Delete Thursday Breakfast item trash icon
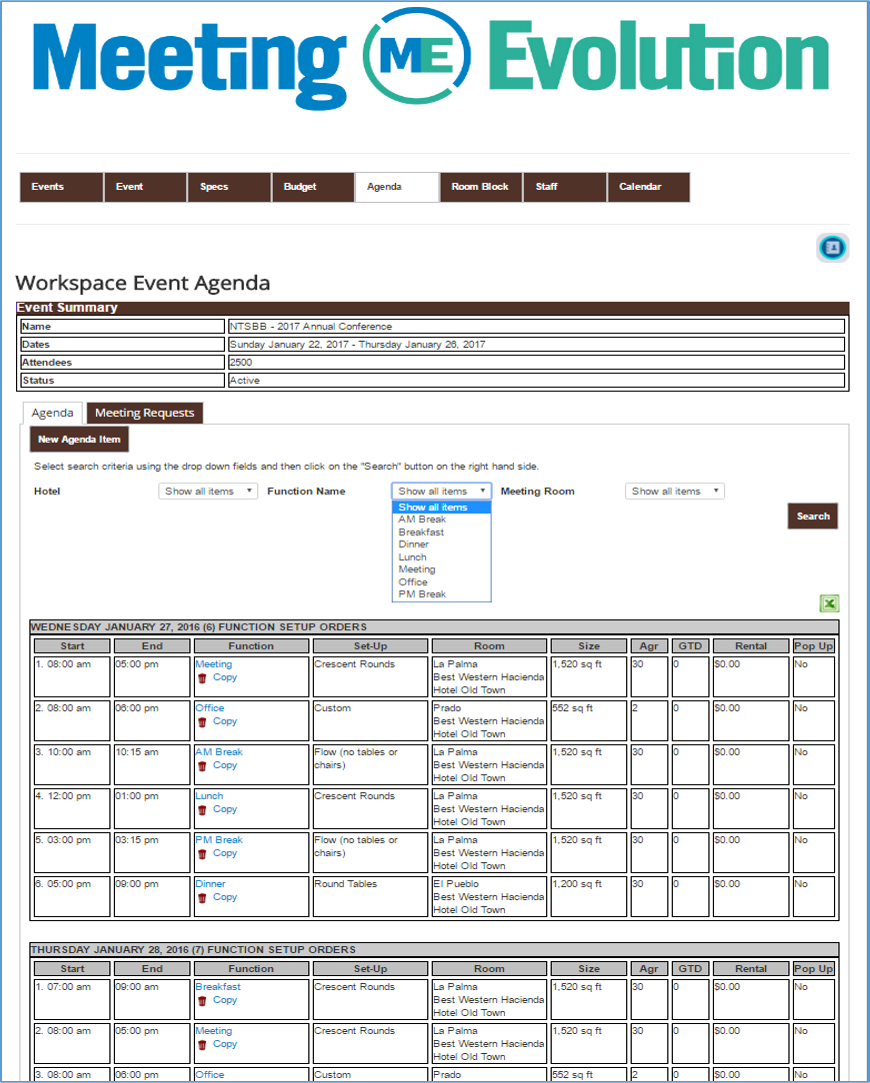Viewport: 870px width, 1083px height. [x=202, y=1001]
